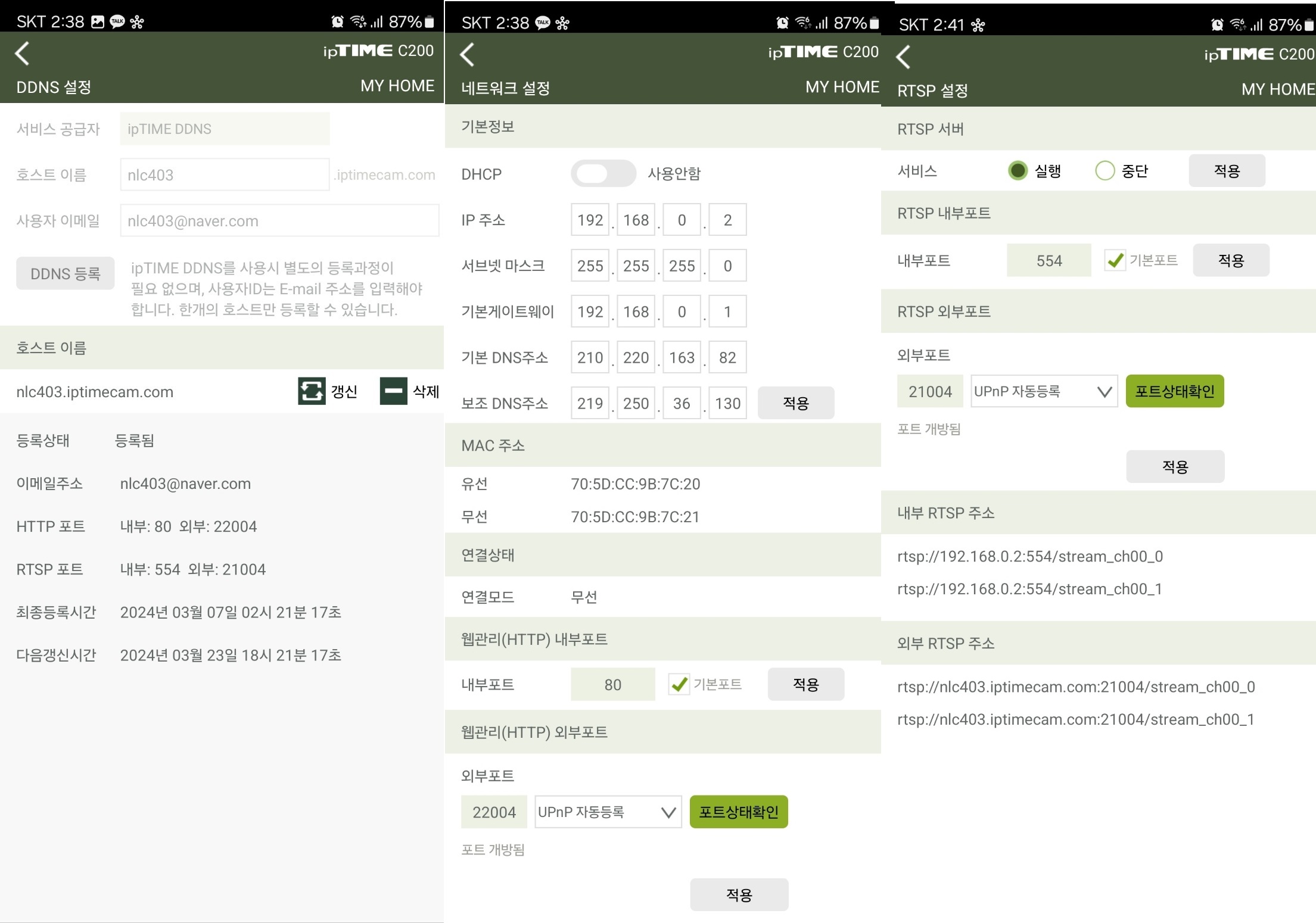
Task: Click 서브넷 마스크 last octet field 0
Action: (x=727, y=266)
